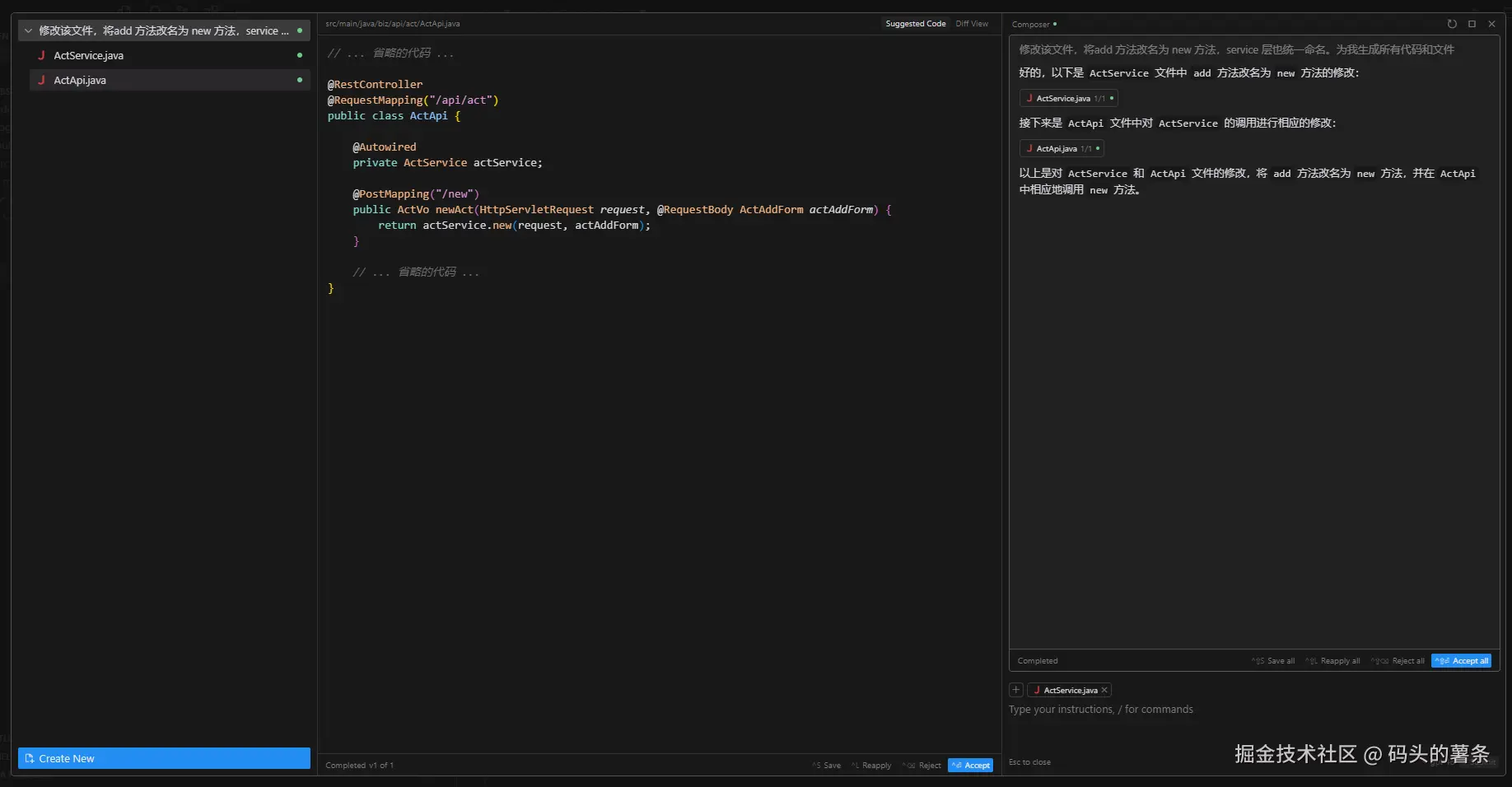
Task: Click the Composer refresh/reset icon
Action: (x=1452, y=24)
